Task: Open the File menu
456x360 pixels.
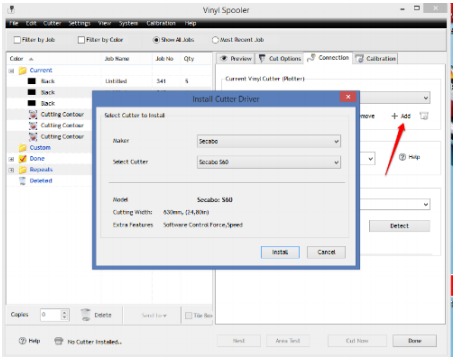Action: [14, 23]
